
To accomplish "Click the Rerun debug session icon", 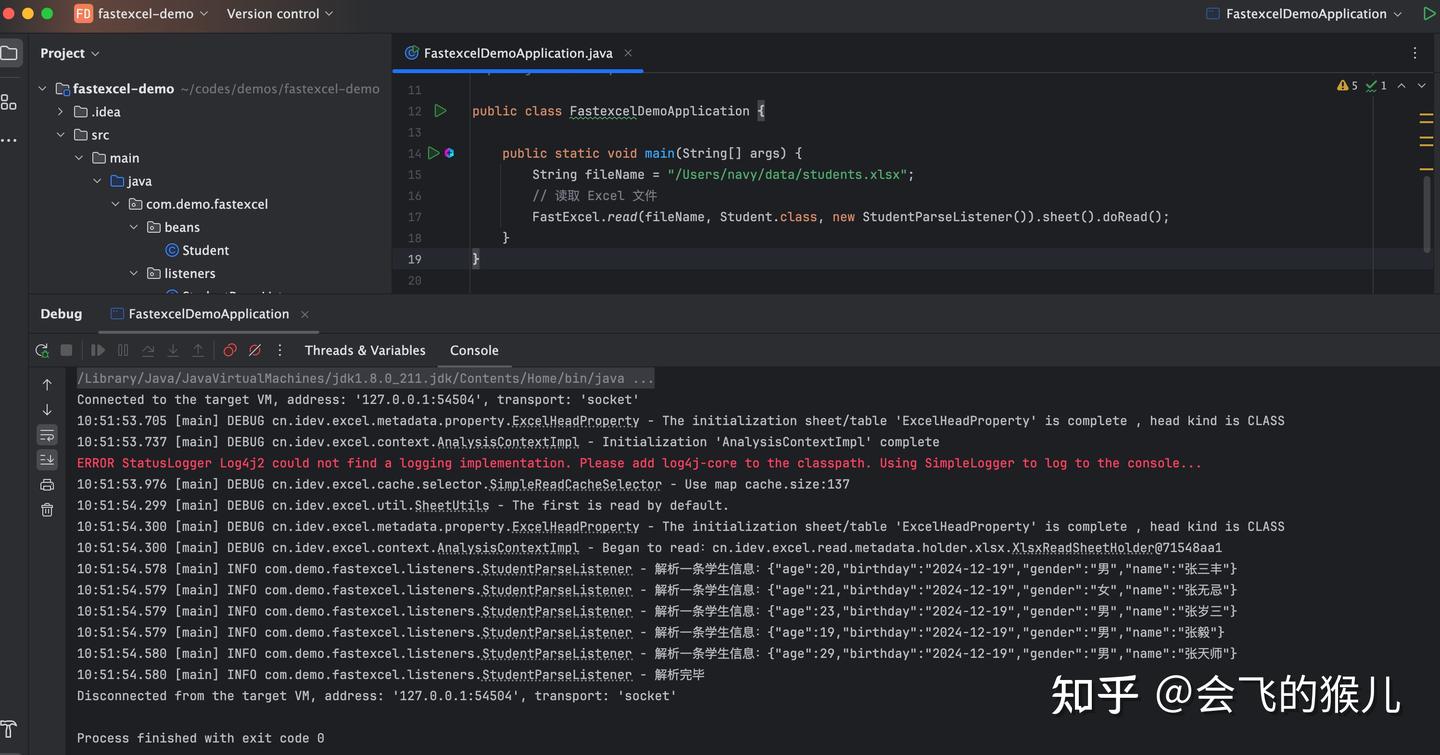I will click(41, 350).
